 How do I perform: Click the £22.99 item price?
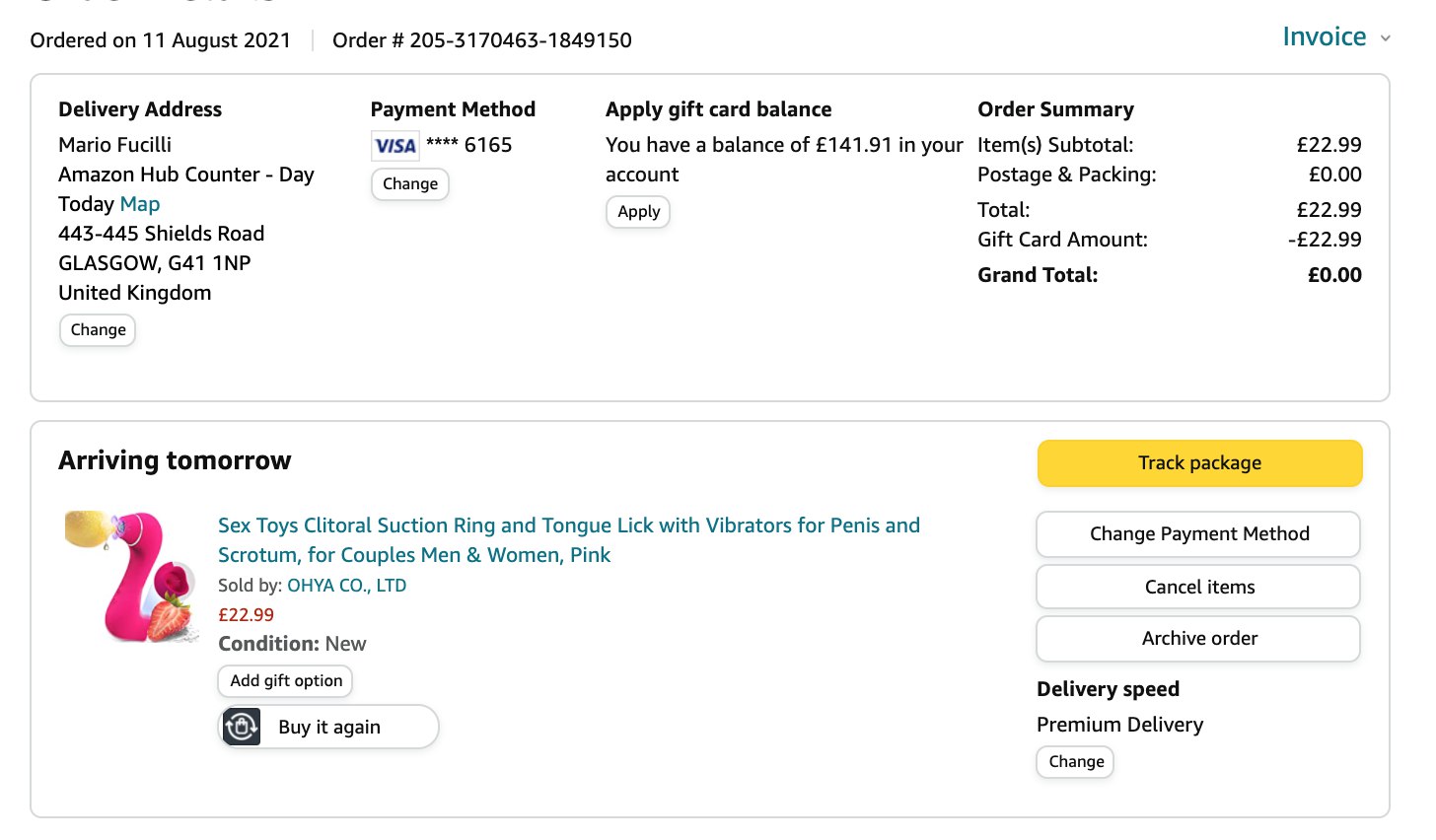pos(246,615)
